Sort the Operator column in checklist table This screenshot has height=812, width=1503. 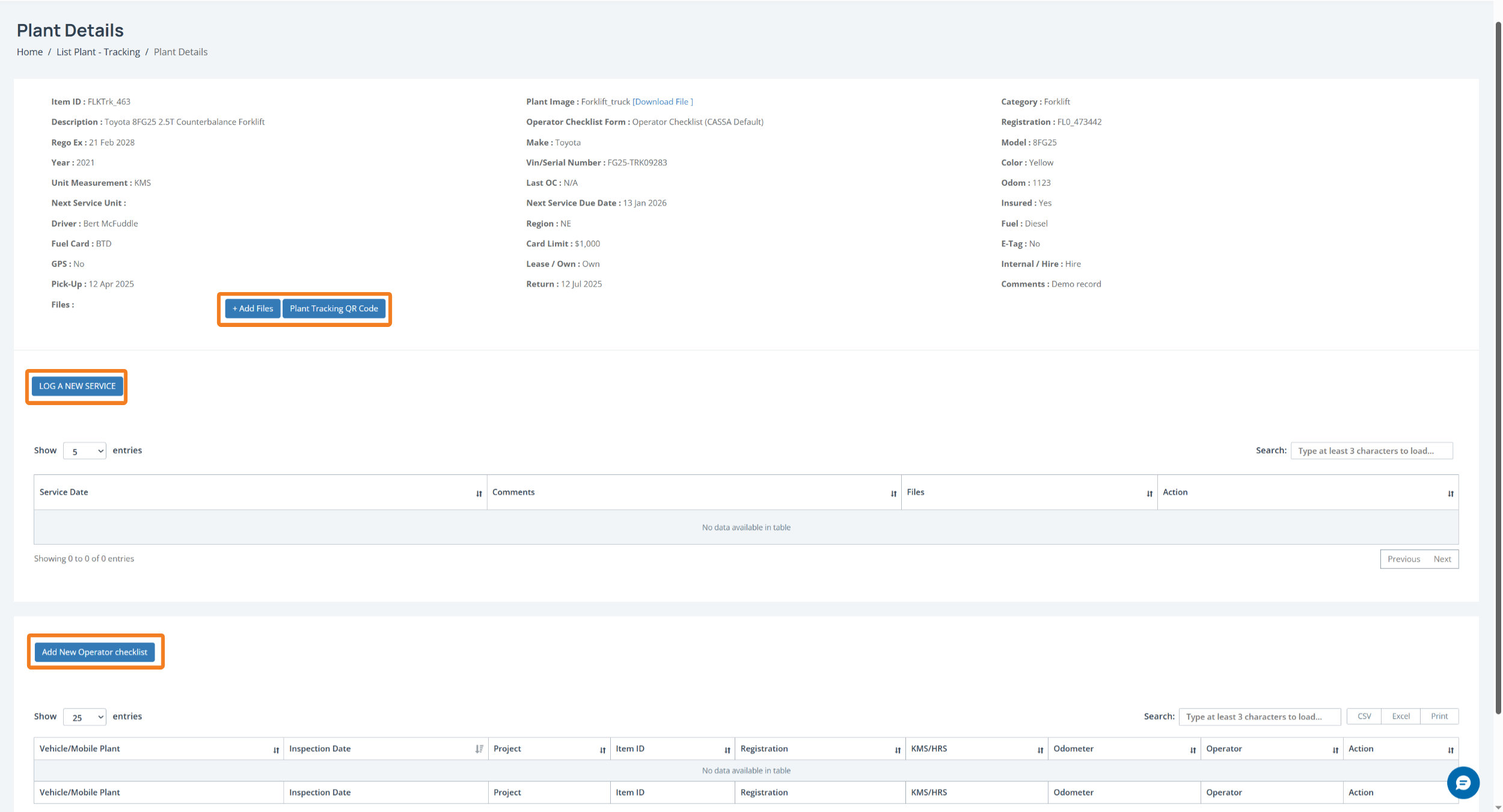(1335, 750)
